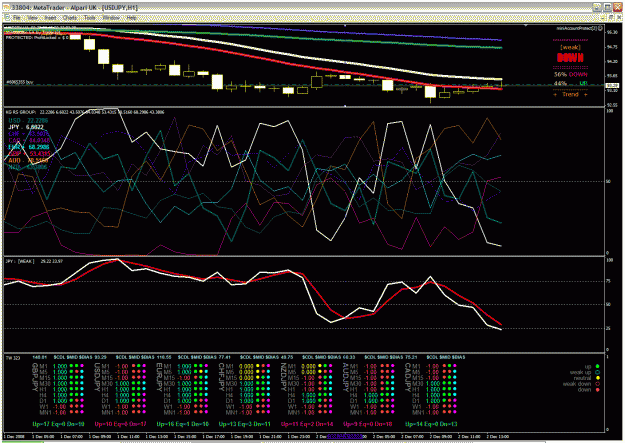Click the red 'down' legend dot

[x=597, y=390]
